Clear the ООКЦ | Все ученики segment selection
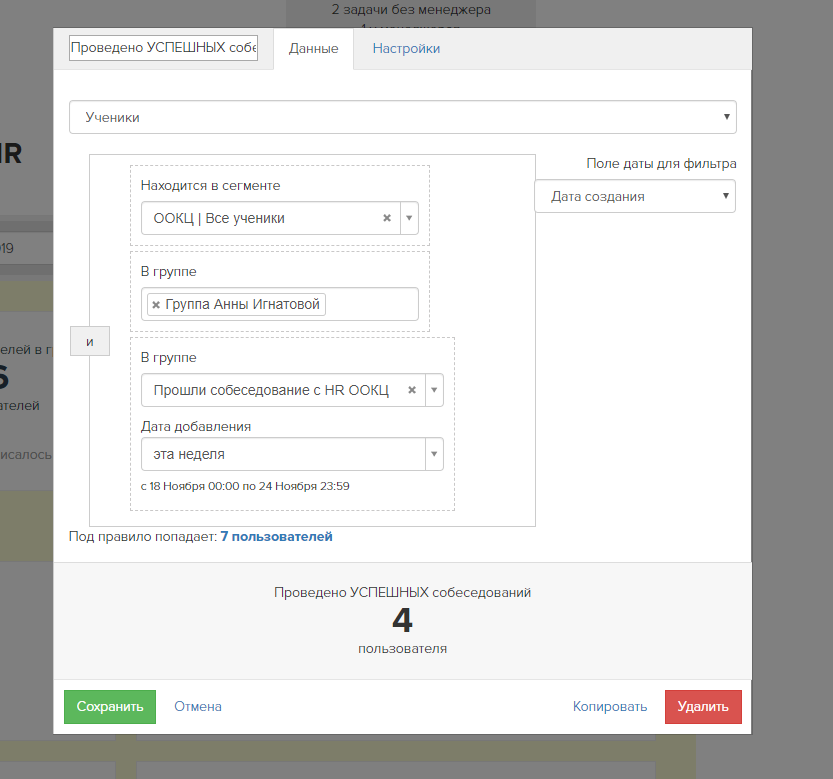The width and height of the screenshot is (833, 779). tap(387, 218)
